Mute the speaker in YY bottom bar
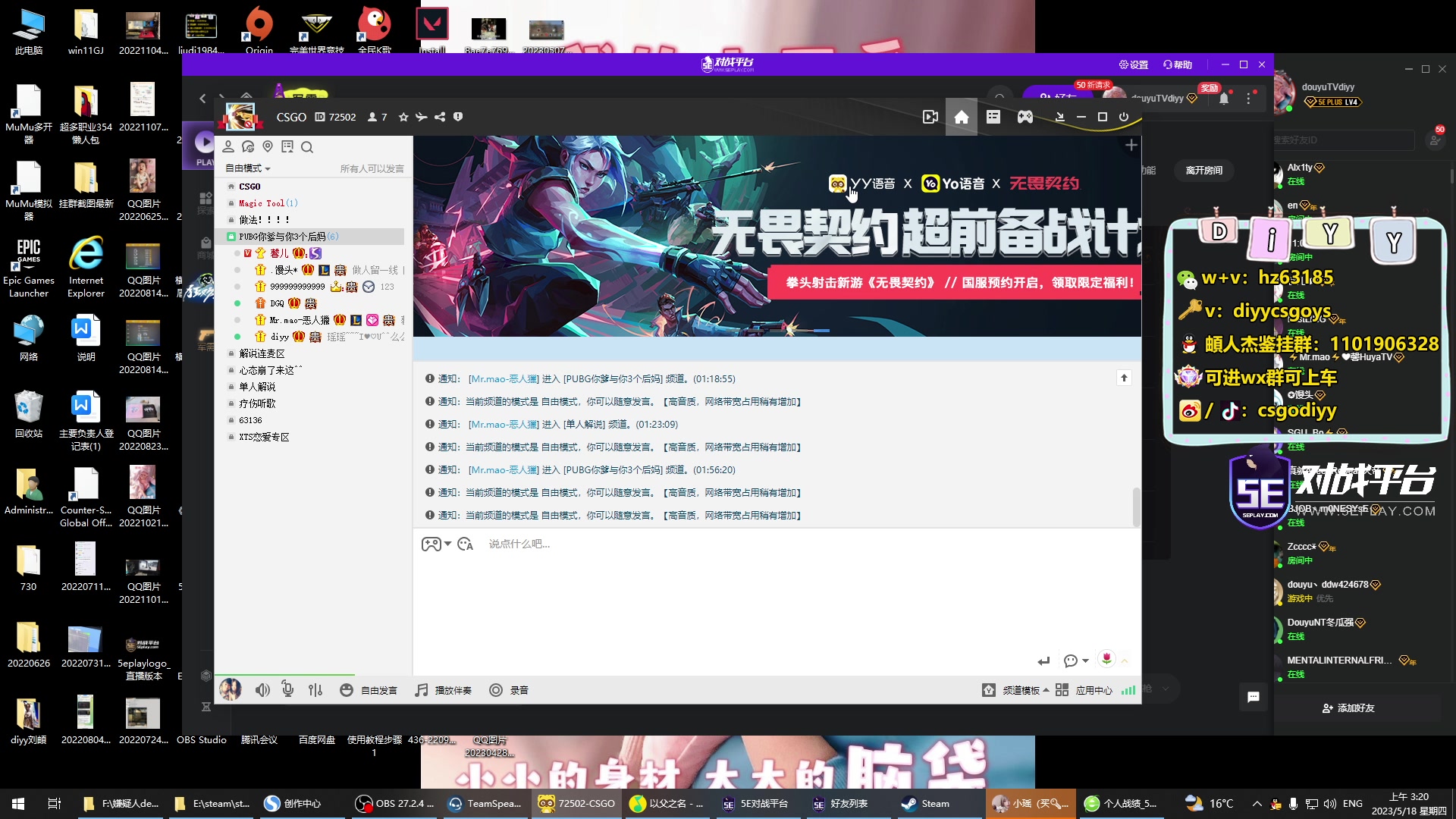This screenshot has height=819, width=1456. coord(262,690)
